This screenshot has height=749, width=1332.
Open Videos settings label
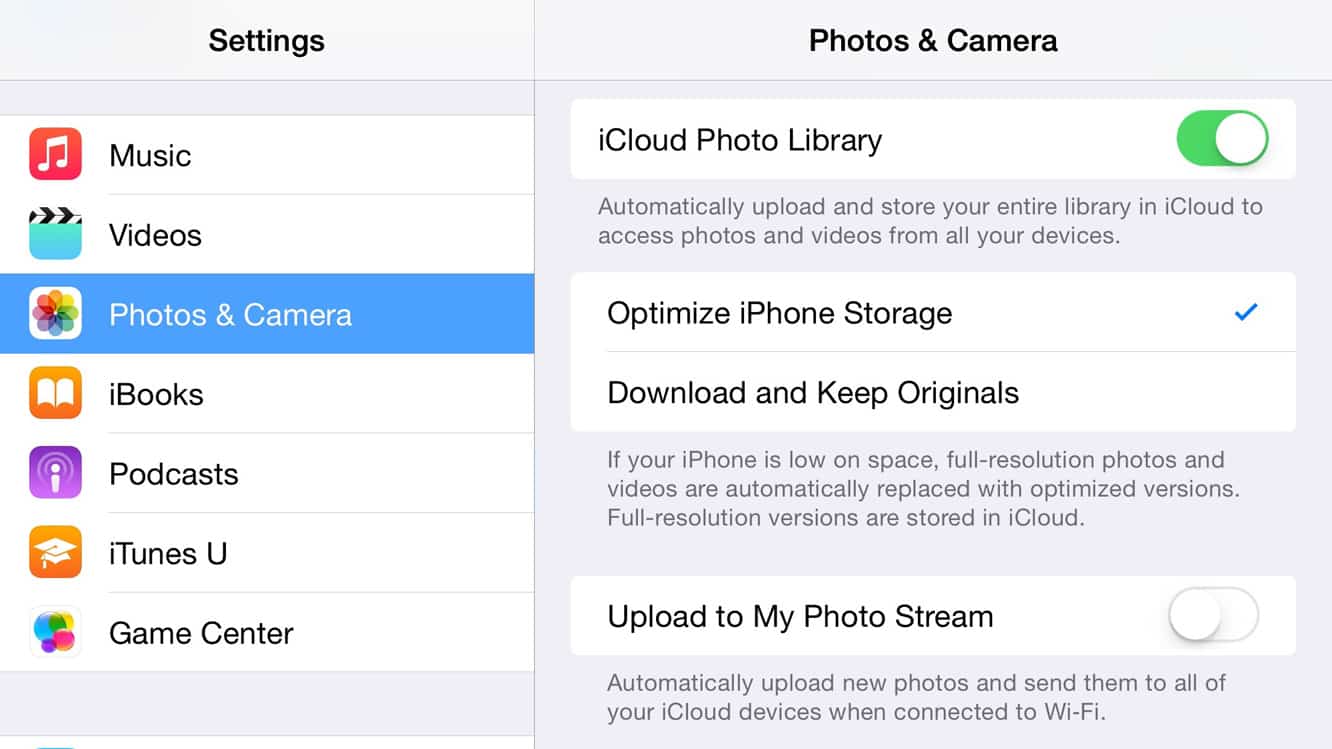click(155, 235)
